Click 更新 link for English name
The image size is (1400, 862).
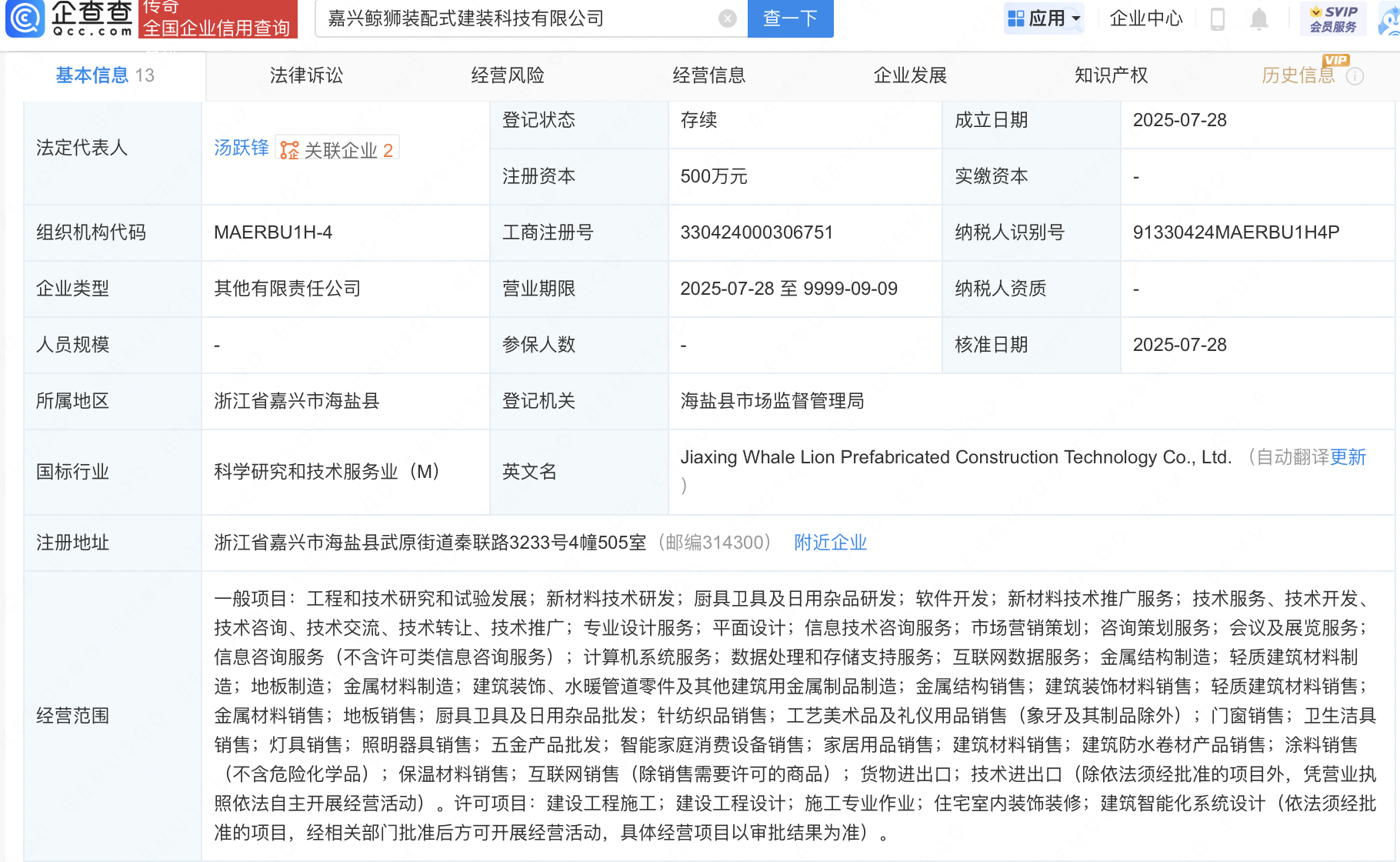tap(1348, 457)
